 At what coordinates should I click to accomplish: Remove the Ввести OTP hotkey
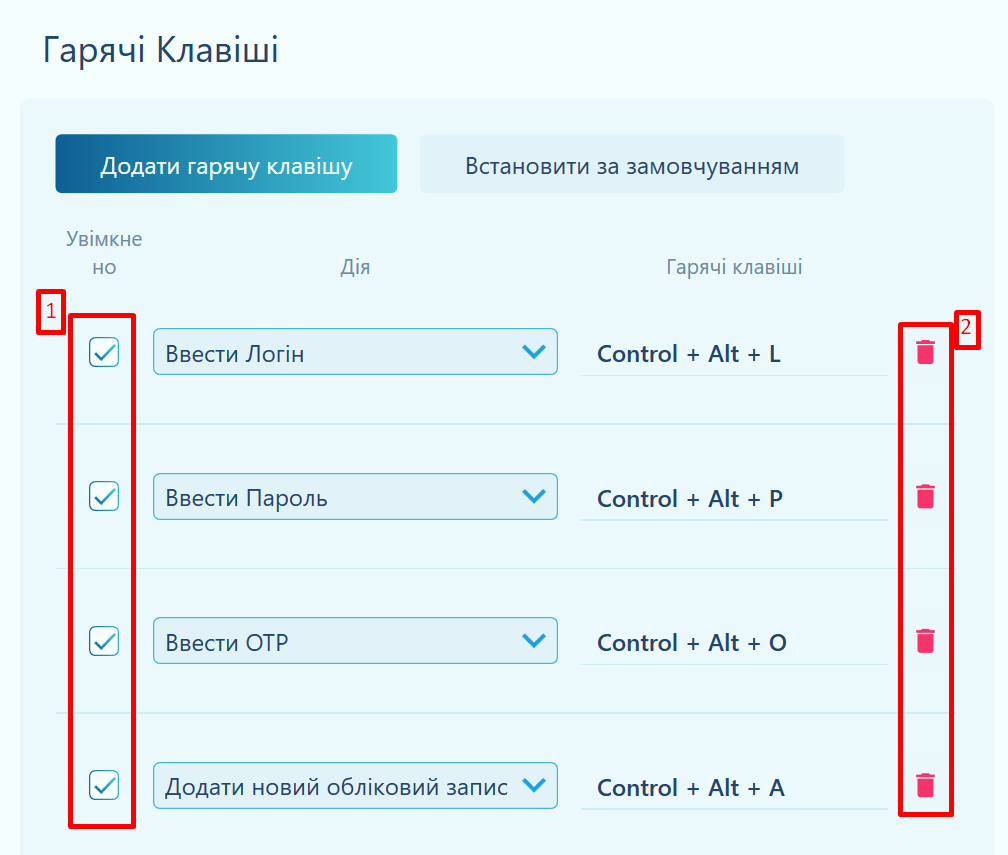pos(925,641)
